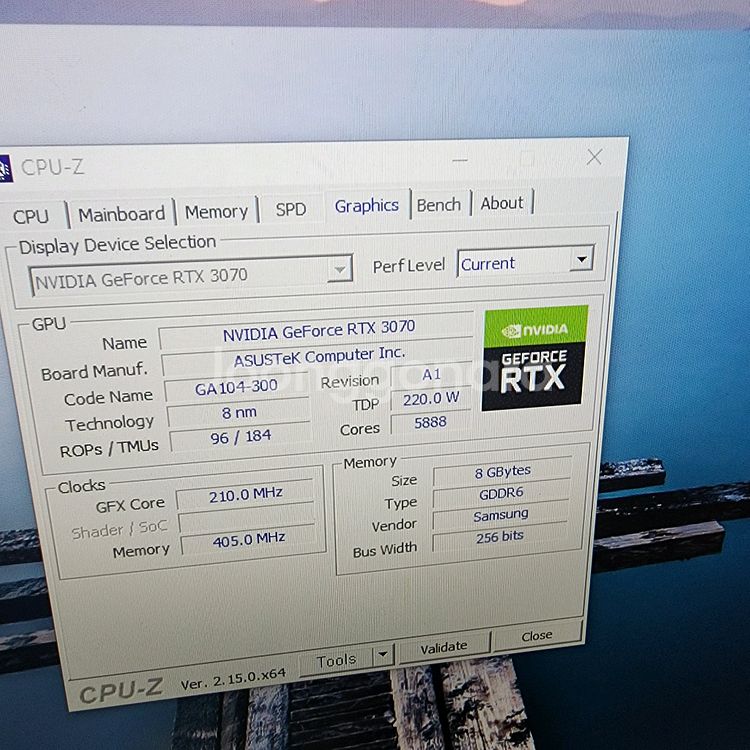Click the 5888 Cores value
Image resolution: width=750 pixels, height=750 pixels.
click(x=430, y=422)
